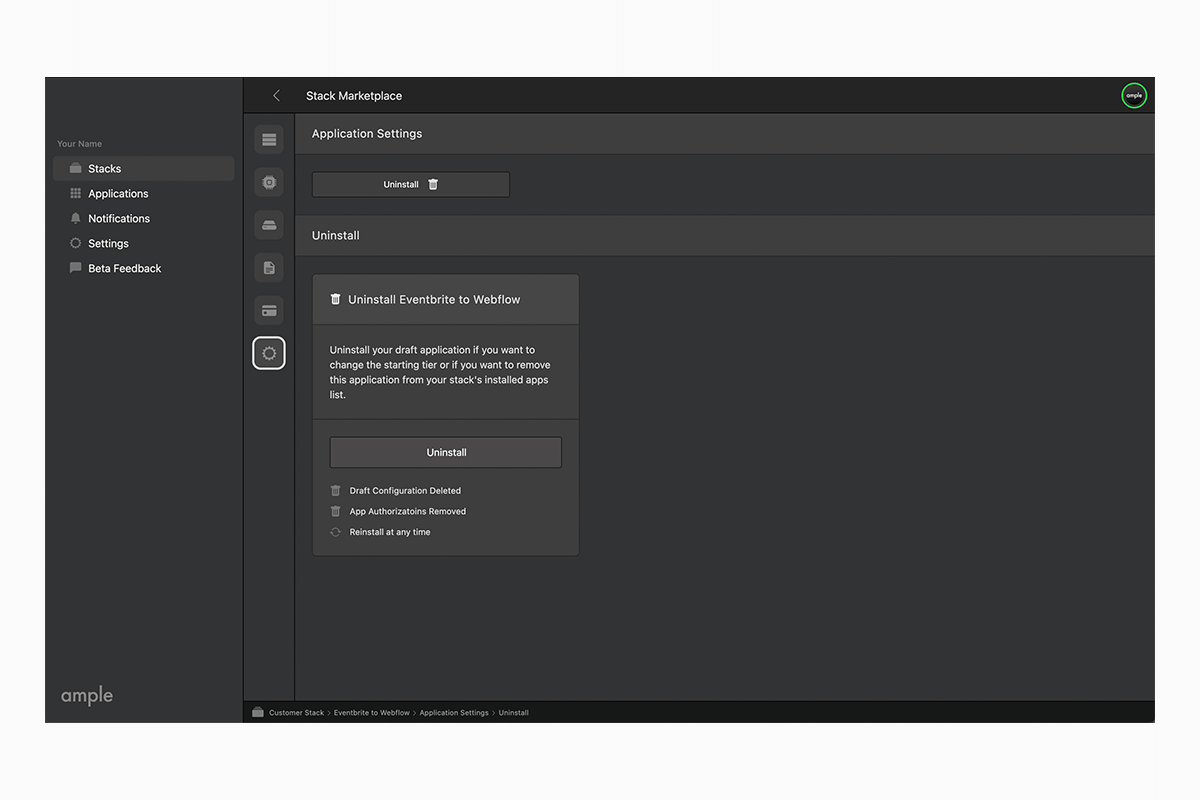This screenshot has height=800, width=1200.
Task: Open the document page icon in icon rail
Action: [x=269, y=268]
